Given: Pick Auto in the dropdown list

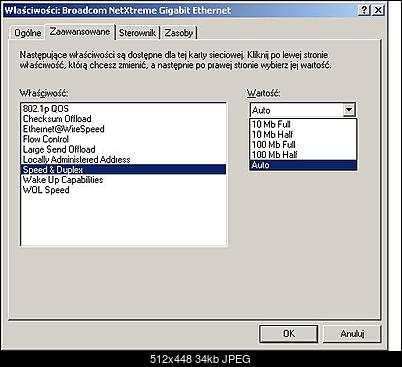Looking at the screenshot, I should point(303,165).
